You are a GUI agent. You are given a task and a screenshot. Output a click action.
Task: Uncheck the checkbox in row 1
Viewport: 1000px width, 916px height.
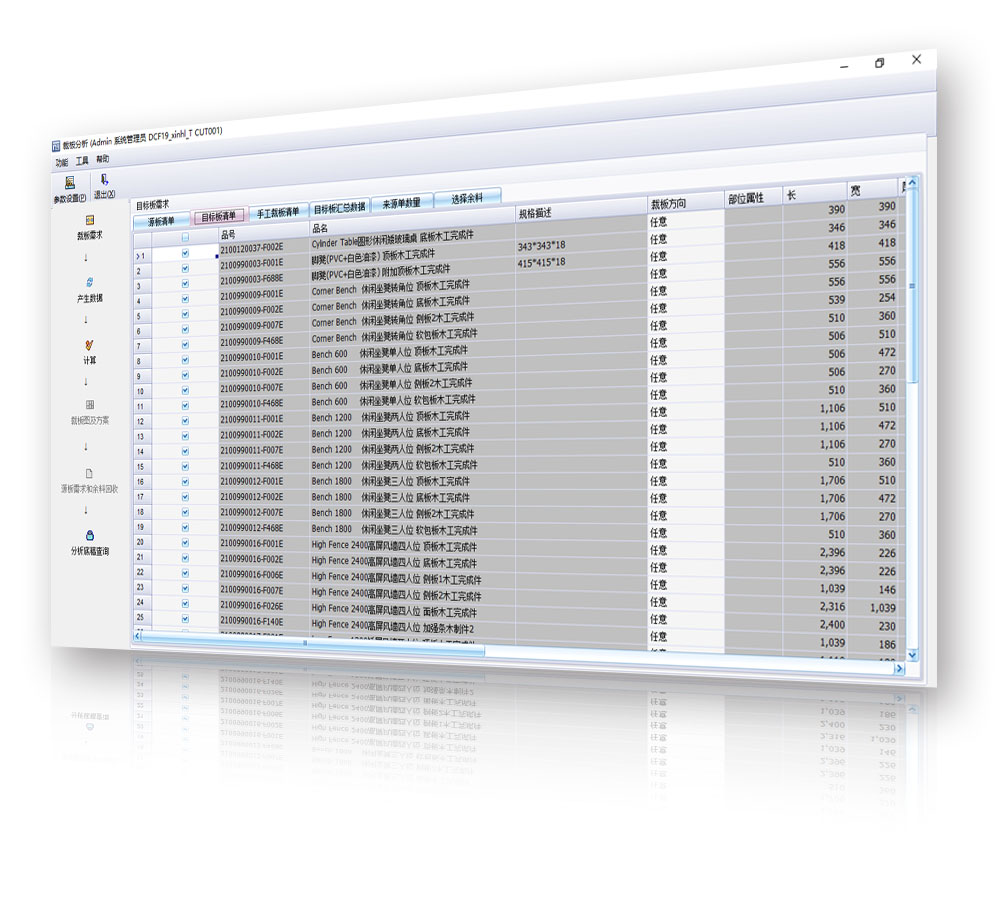tap(185, 254)
